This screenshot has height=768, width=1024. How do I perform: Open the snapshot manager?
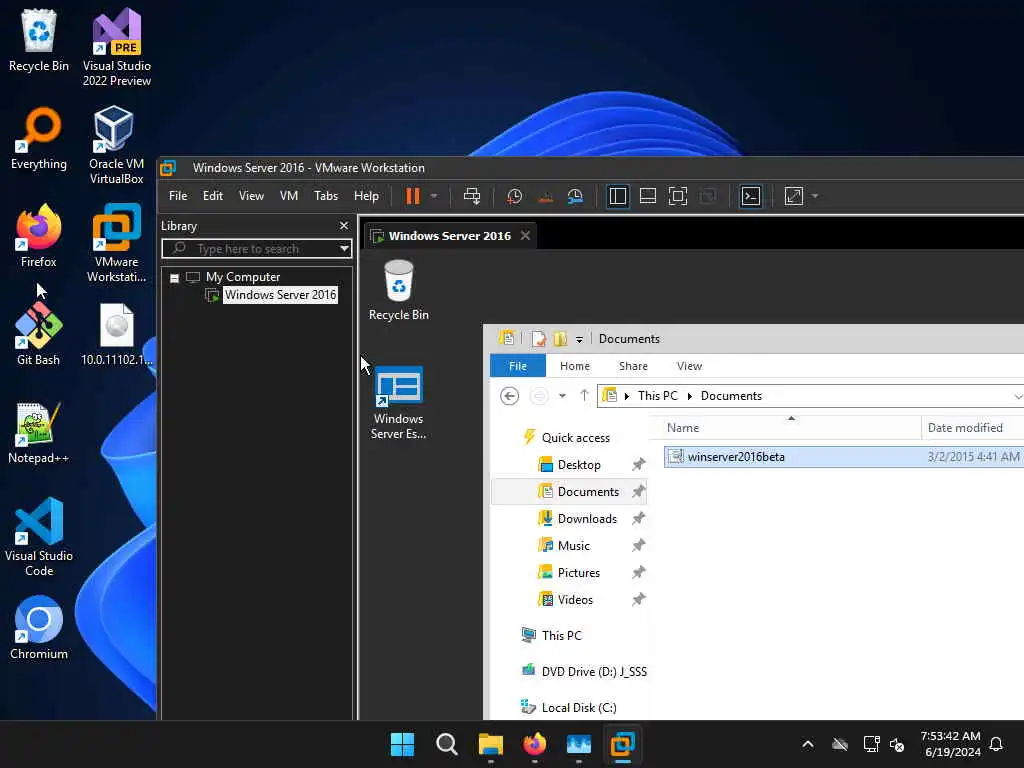click(575, 196)
